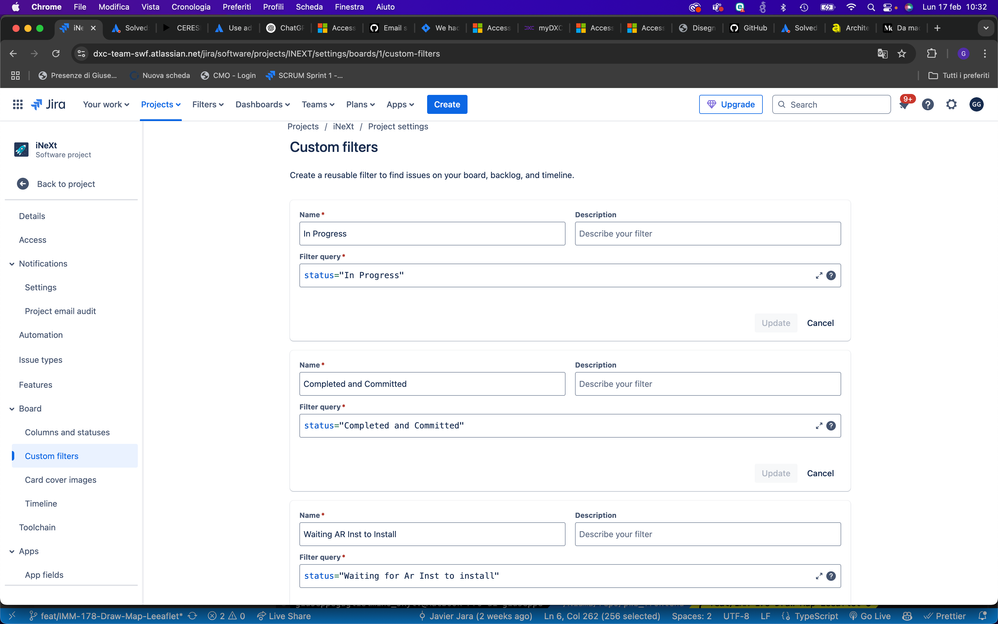The image size is (998, 624).
Task: Collapse the Notifications section in sidebar
Action: click(x=12, y=264)
